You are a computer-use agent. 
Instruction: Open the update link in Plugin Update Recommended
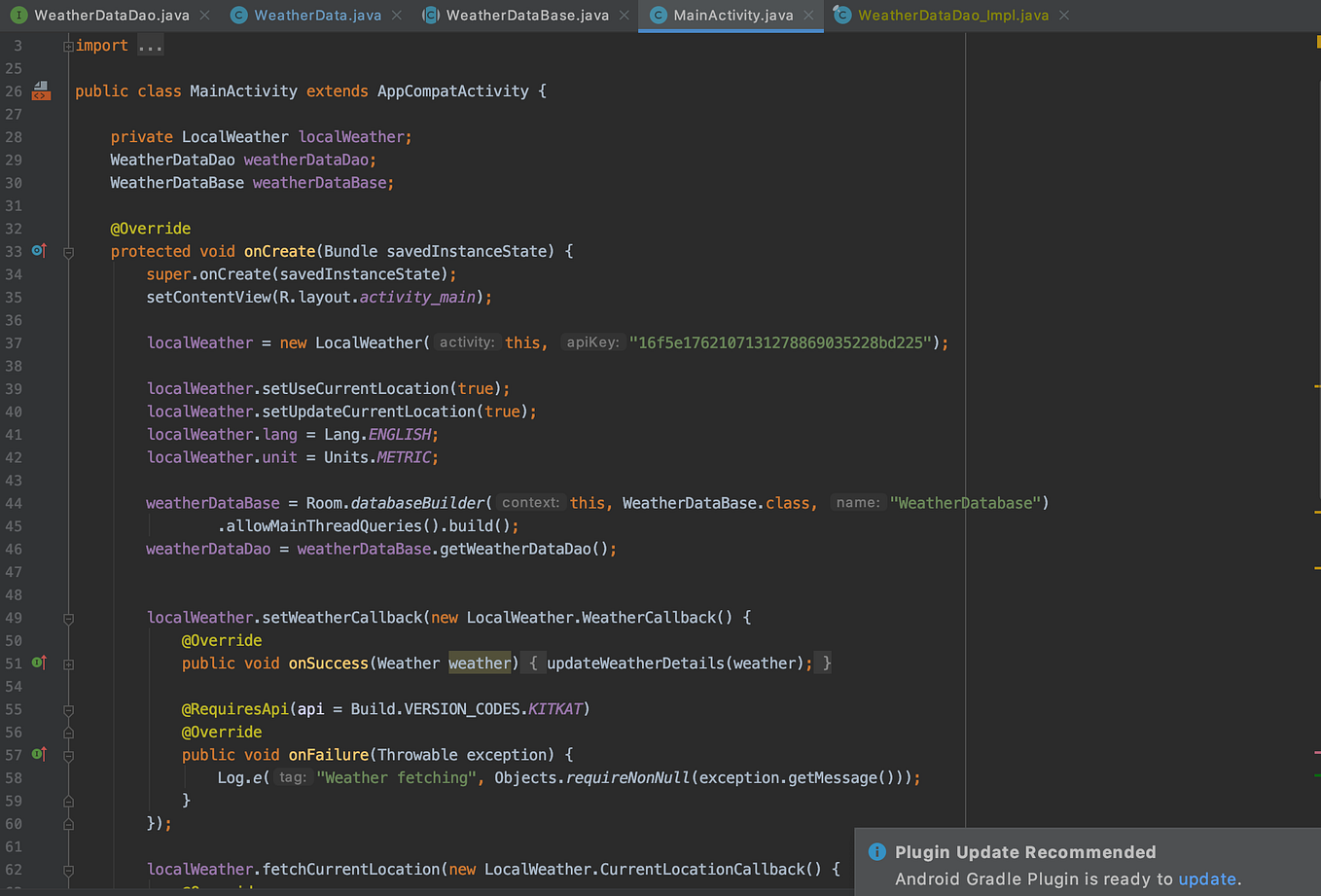tap(1206, 878)
